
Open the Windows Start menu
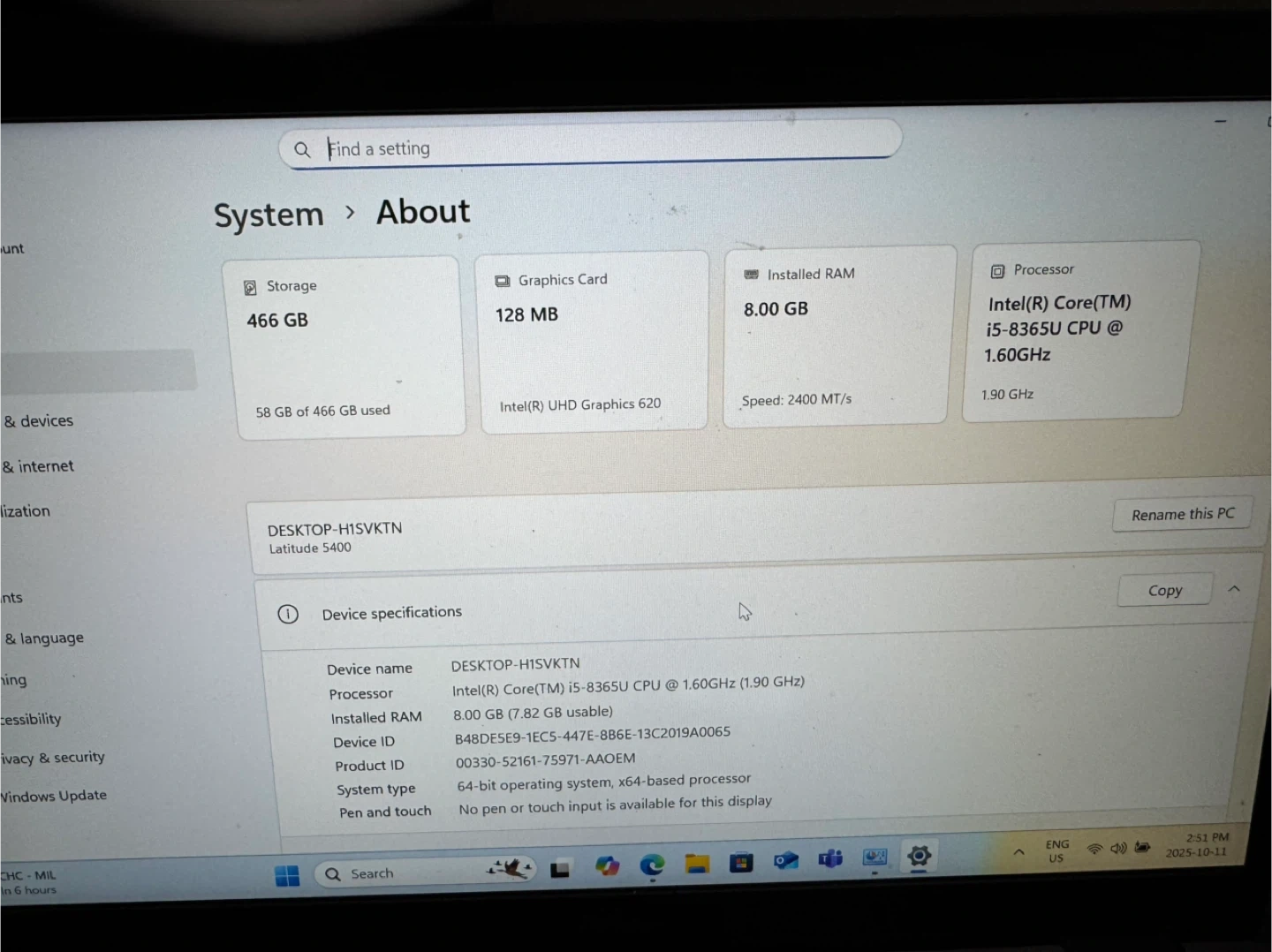coord(287,875)
